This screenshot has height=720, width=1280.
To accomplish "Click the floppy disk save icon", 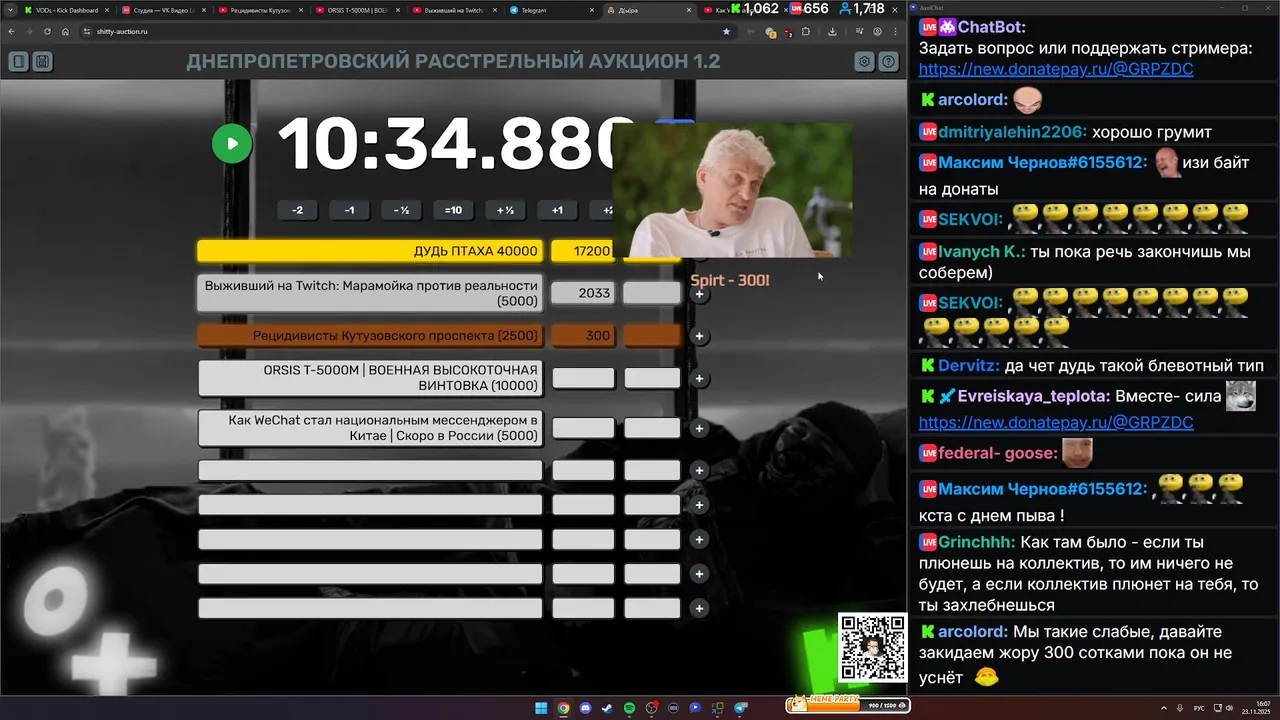I will point(42,62).
